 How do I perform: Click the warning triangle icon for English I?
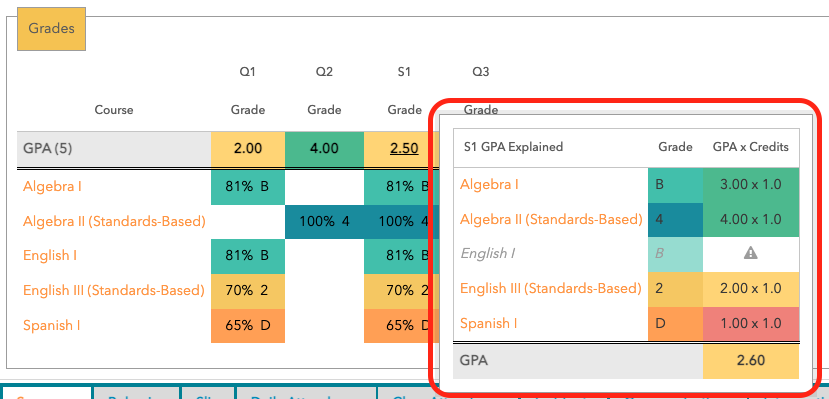point(750,254)
